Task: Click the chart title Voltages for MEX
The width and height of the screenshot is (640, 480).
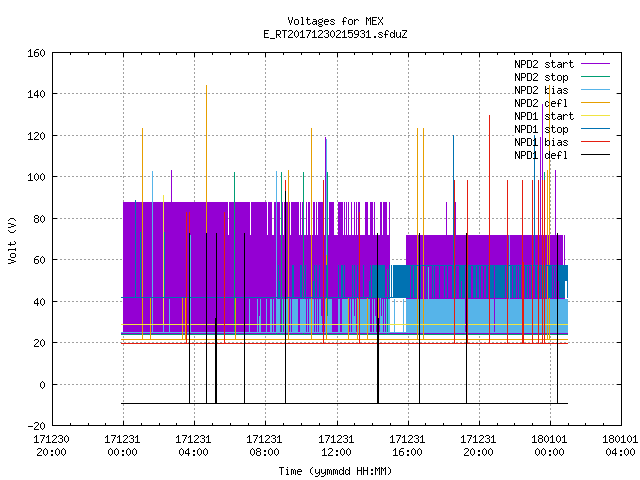Action: coord(335,21)
